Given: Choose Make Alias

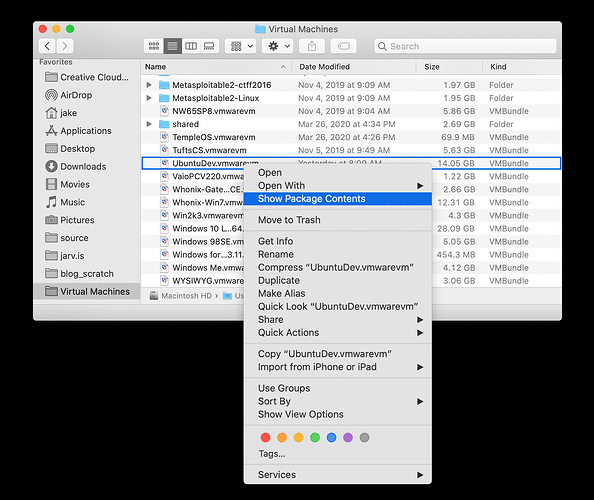Looking at the screenshot, I should [338, 294].
